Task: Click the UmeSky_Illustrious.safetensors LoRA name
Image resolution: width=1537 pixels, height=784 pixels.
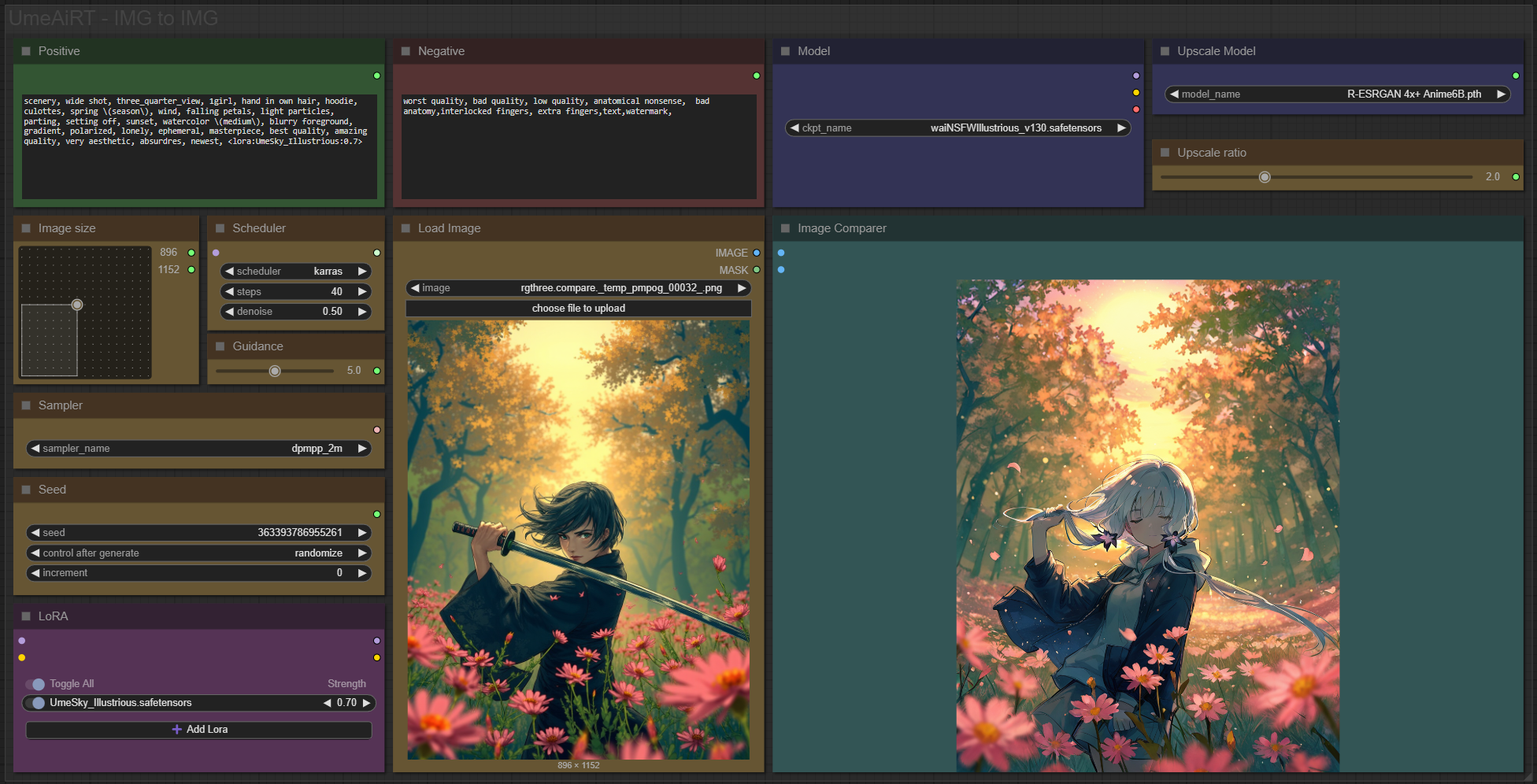Action: pyautogui.click(x=120, y=703)
